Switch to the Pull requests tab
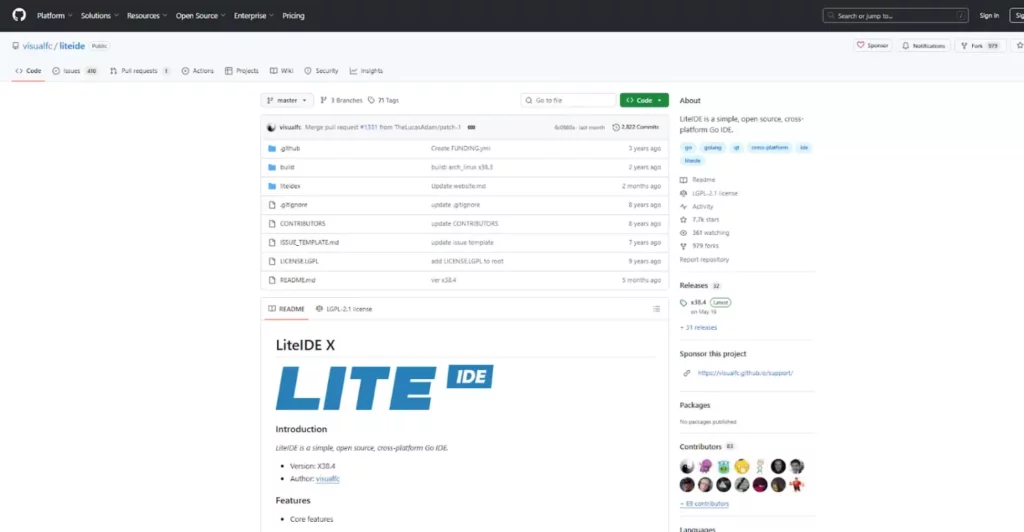This screenshot has height=532, width=1024. pyautogui.click(x=139, y=71)
